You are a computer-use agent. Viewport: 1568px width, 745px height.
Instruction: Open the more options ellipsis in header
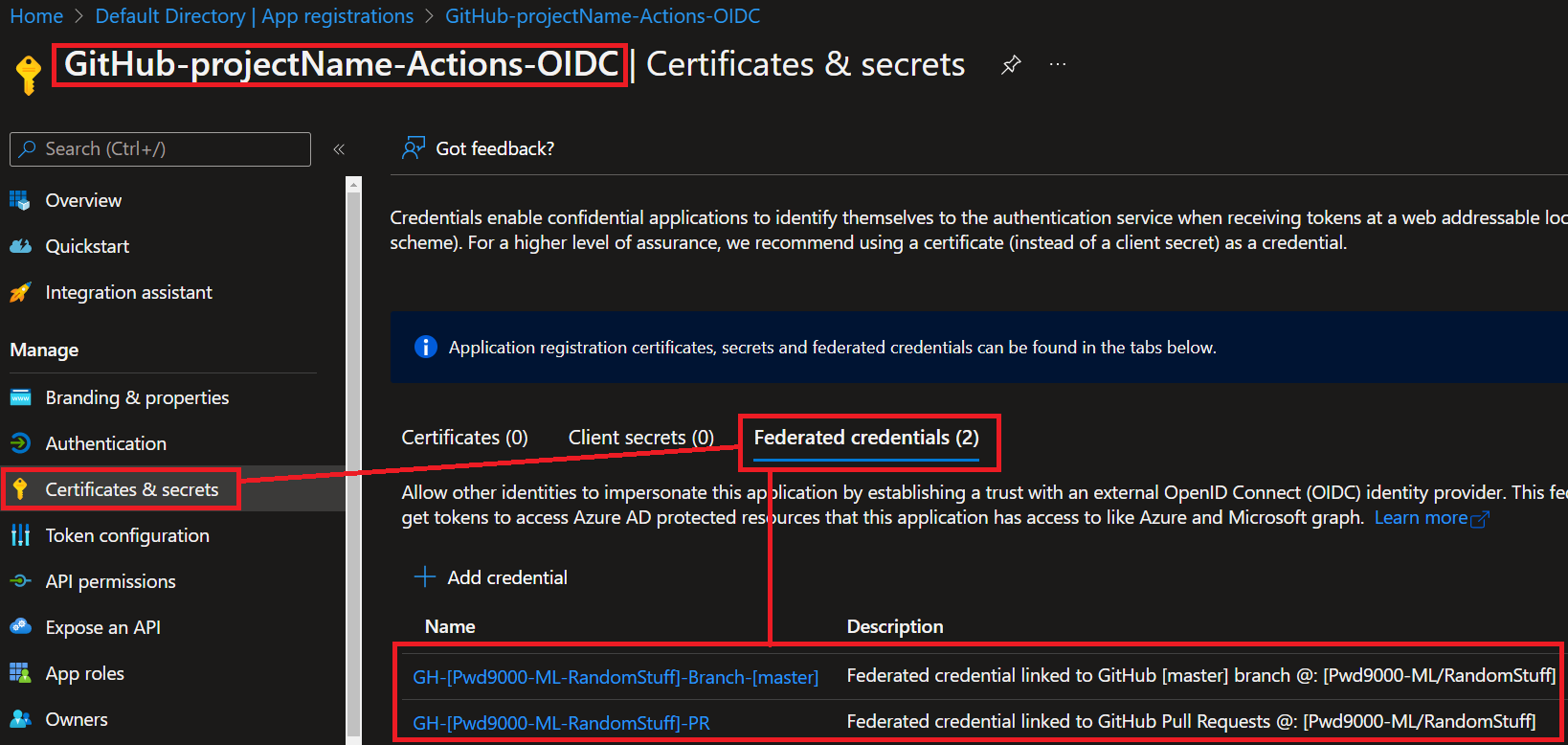coord(1058,64)
